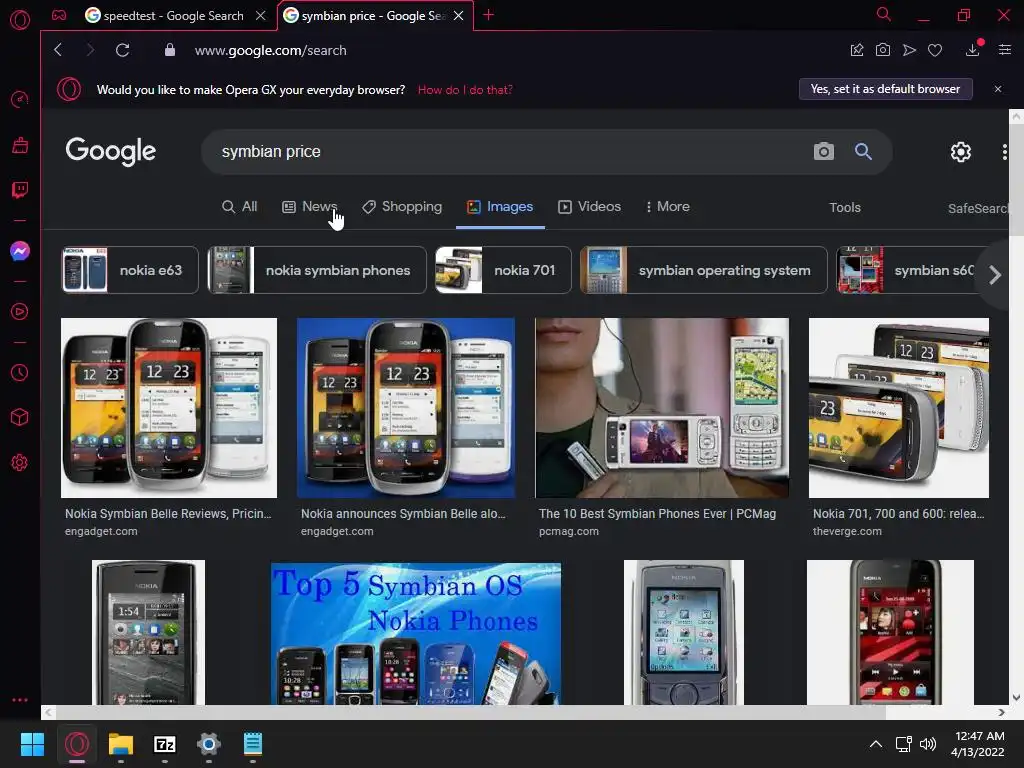Open the Tools filter options
The width and height of the screenshot is (1024, 768).
[x=844, y=208]
